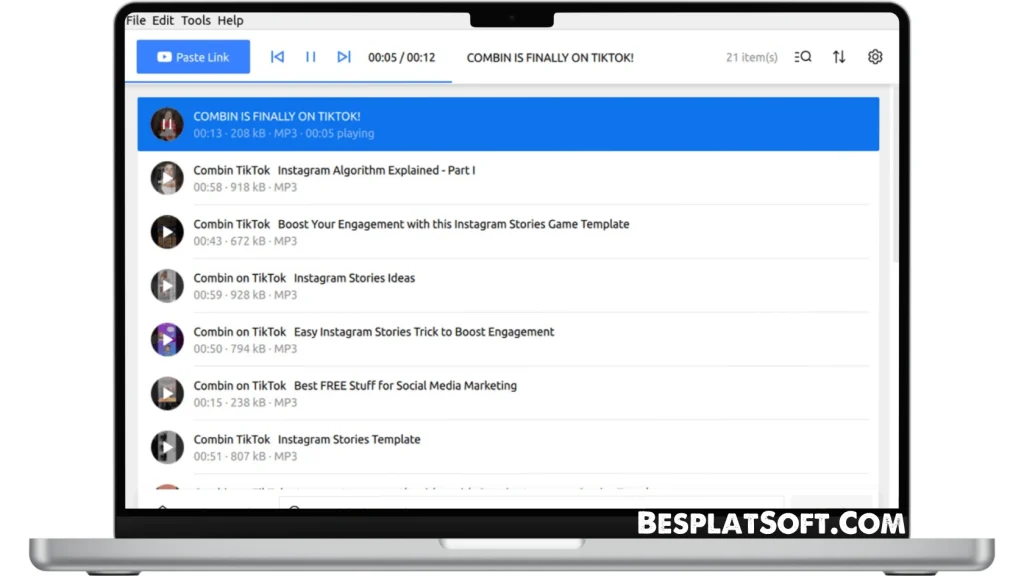The width and height of the screenshot is (1024, 576).
Task: Click the 00:05 / 00:12 time display
Action: point(402,57)
